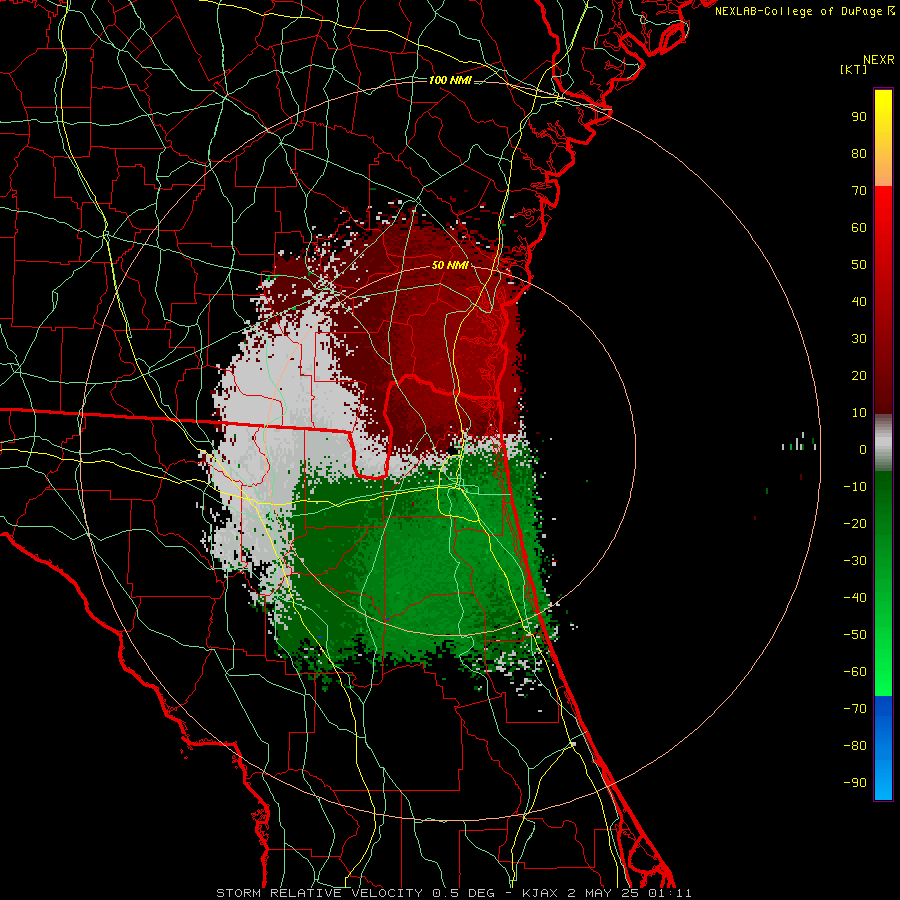900x900 pixels.
Task: Click the positive 50 knot scale value
Action: tap(859, 265)
